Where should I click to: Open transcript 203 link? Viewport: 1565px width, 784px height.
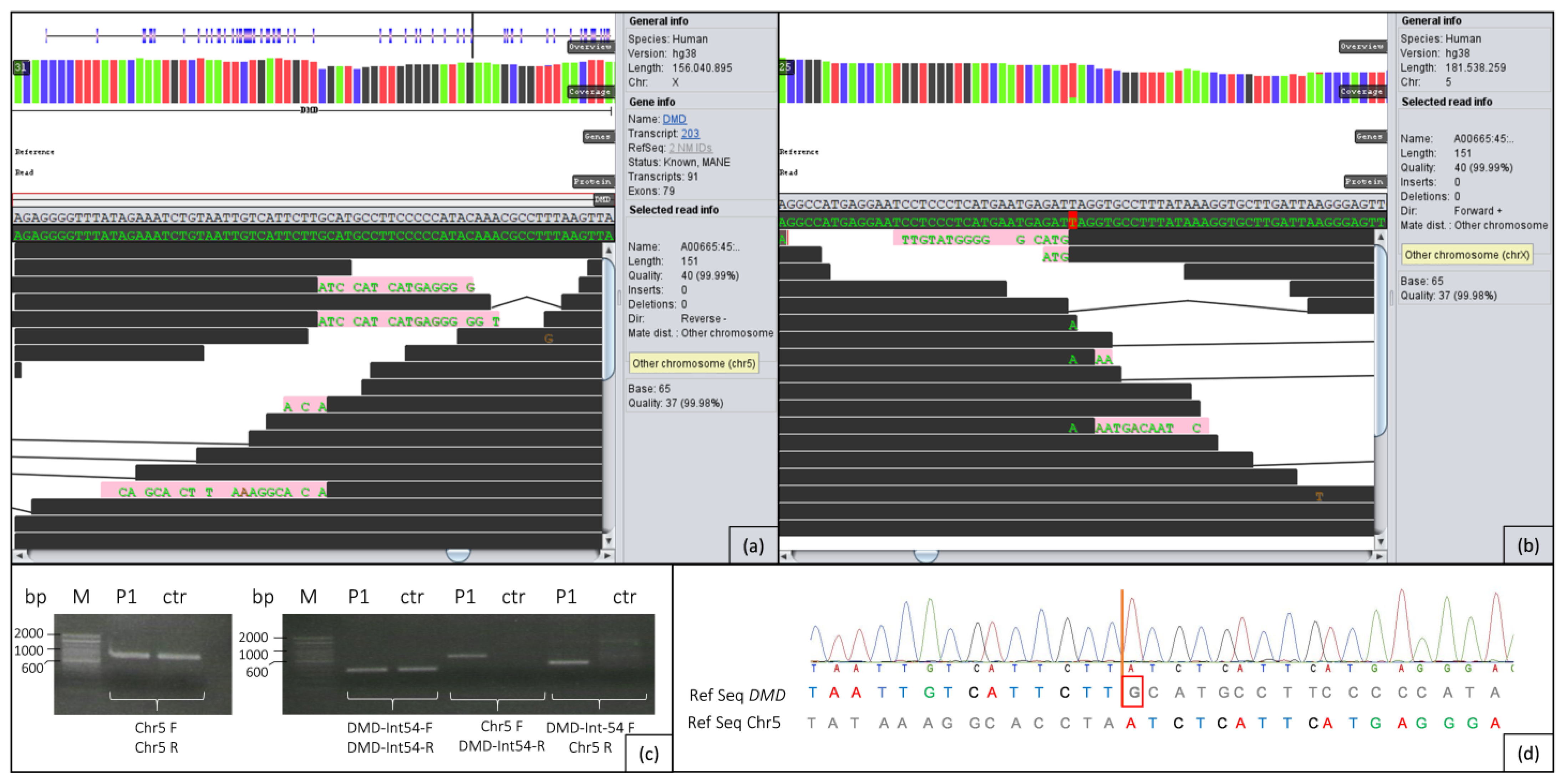click(690, 134)
